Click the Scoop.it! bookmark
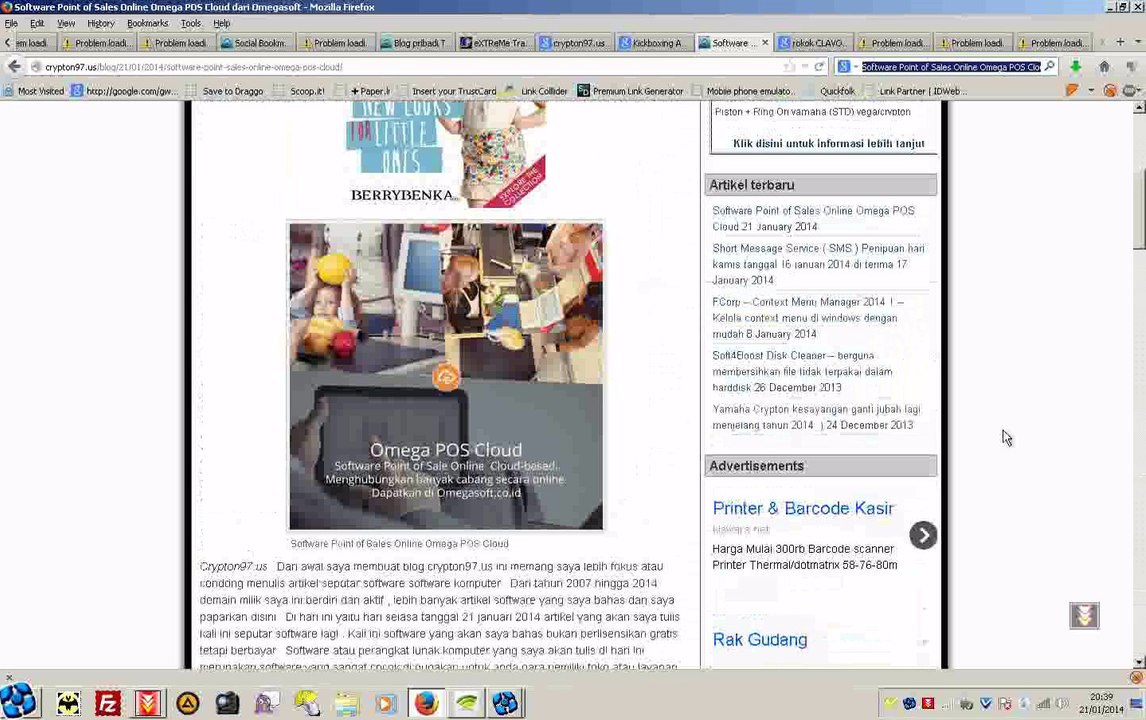 (x=299, y=91)
